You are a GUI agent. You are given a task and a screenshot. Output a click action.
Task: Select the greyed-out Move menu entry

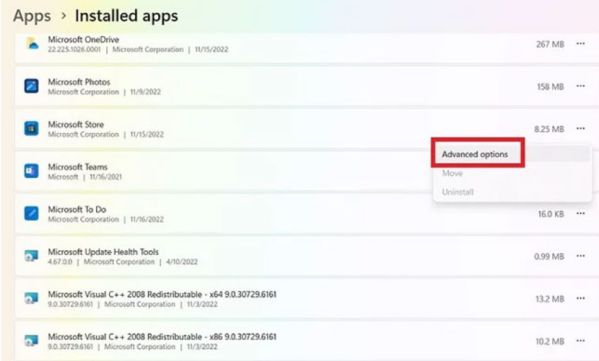pyautogui.click(x=452, y=173)
